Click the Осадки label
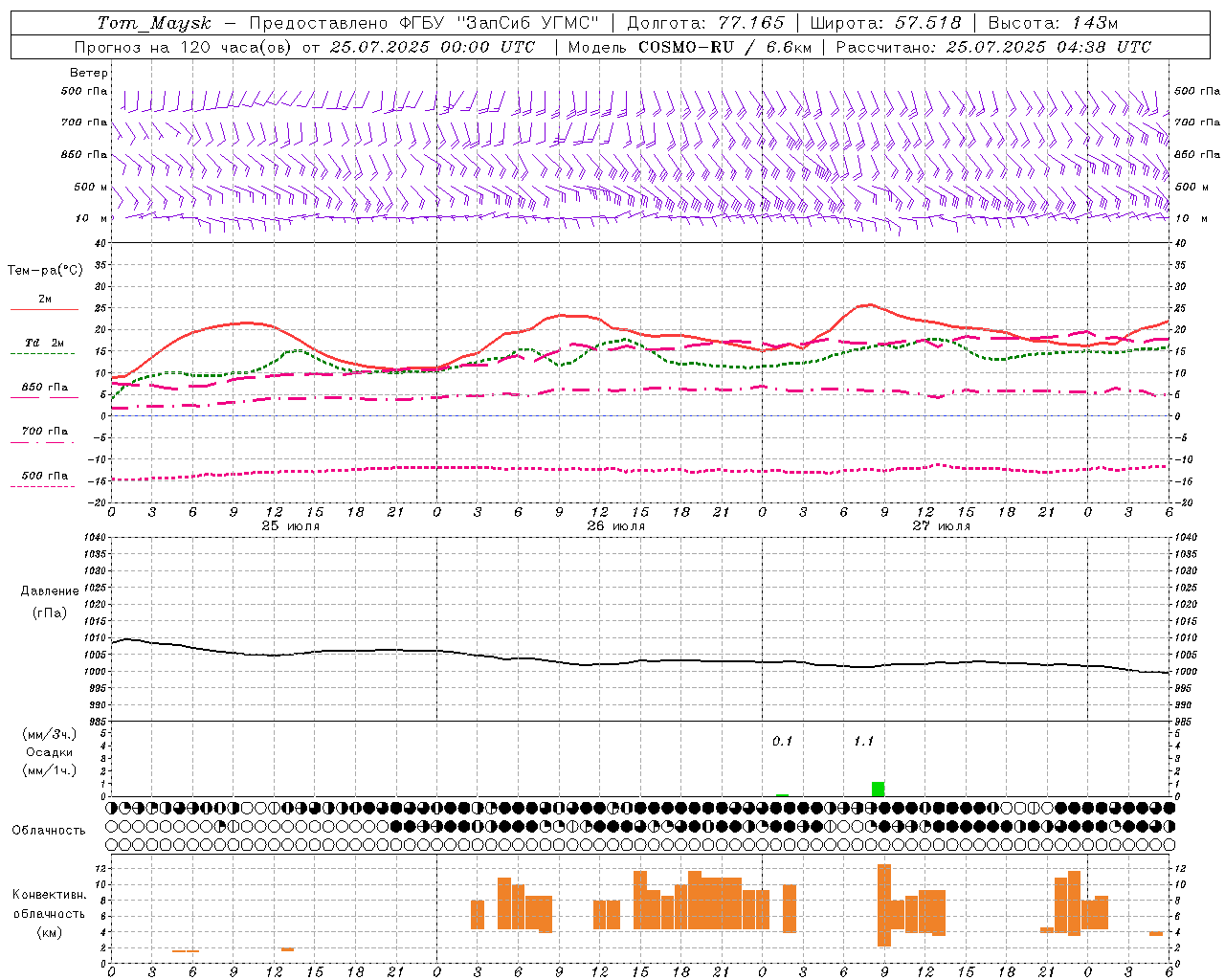 click(x=50, y=752)
